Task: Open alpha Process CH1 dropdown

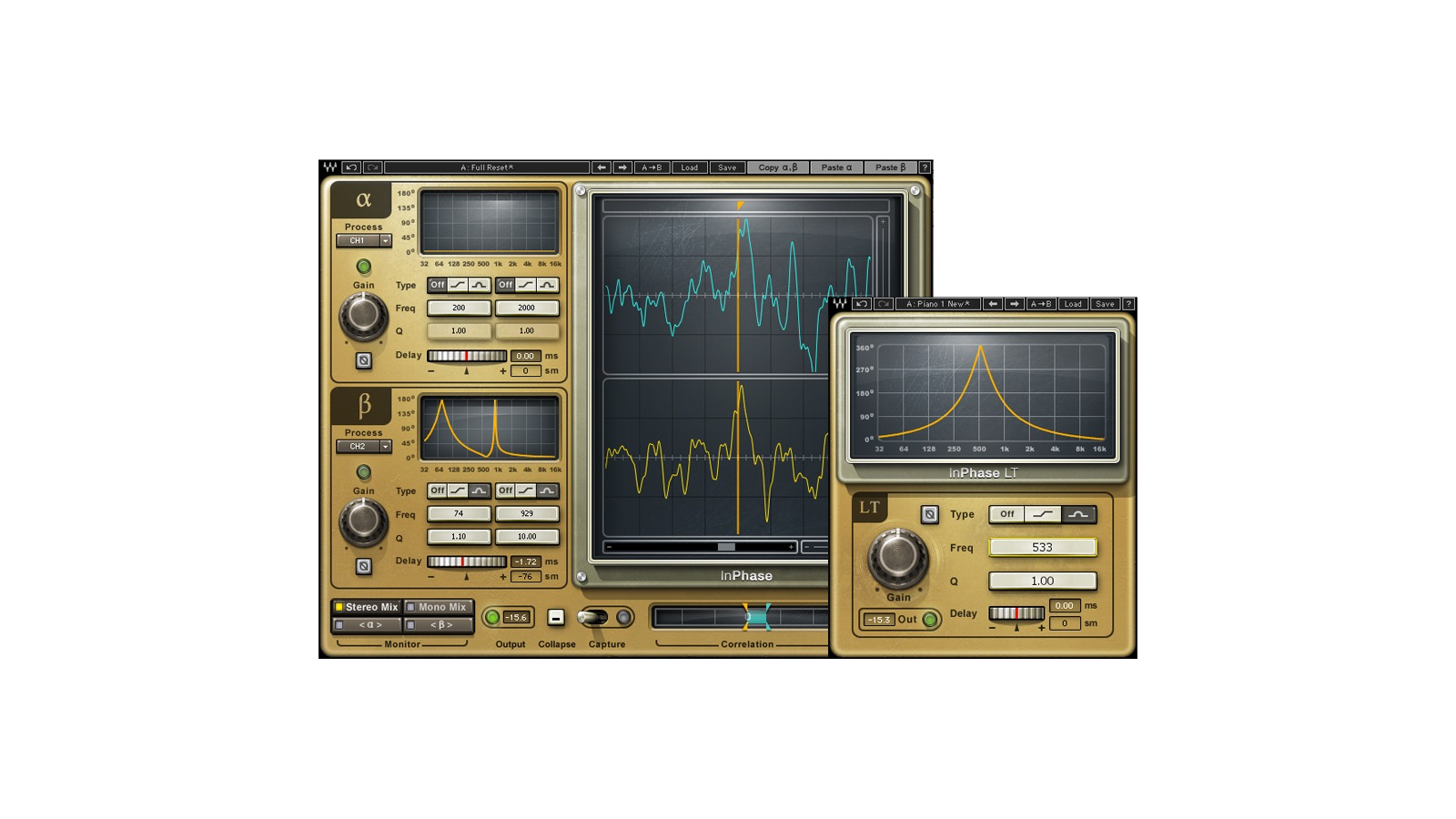Action: (x=363, y=241)
